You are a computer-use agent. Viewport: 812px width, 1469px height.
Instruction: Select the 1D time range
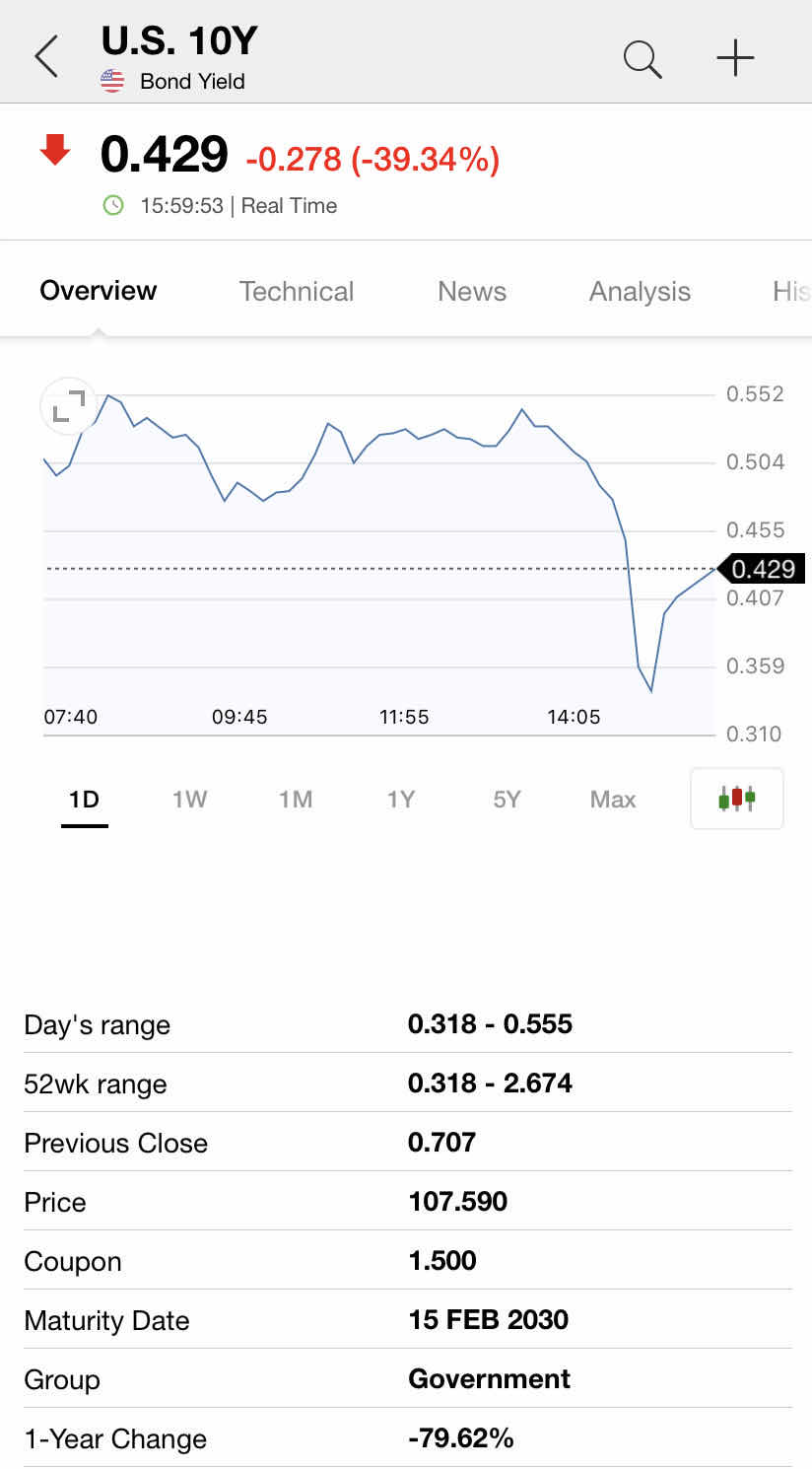pos(84,799)
